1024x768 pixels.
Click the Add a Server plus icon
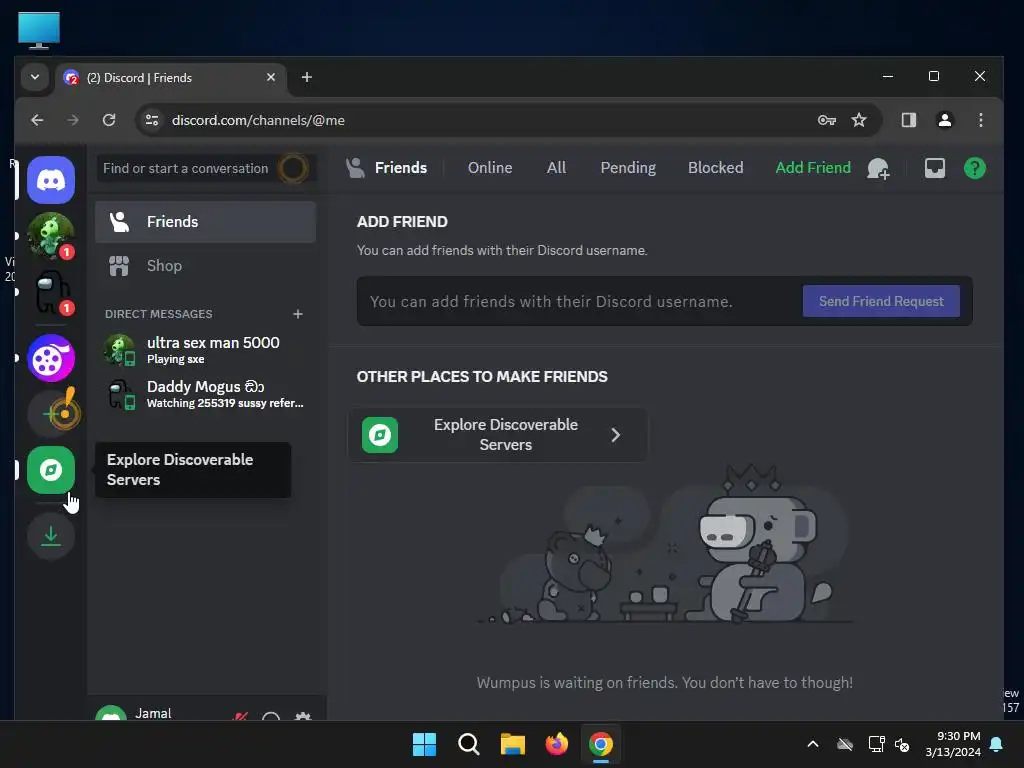(51, 414)
